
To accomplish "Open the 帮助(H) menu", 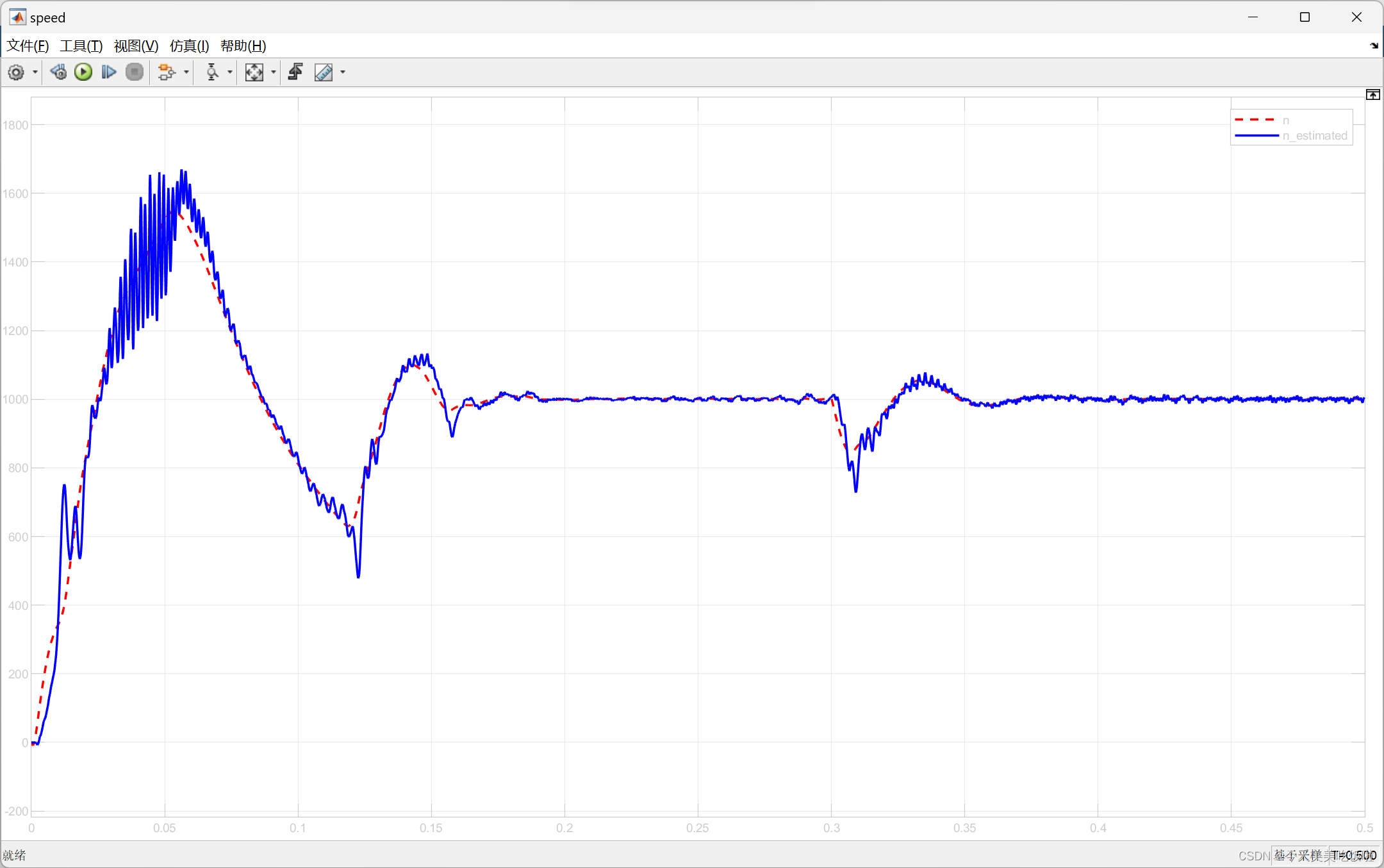I will [243, 46].
